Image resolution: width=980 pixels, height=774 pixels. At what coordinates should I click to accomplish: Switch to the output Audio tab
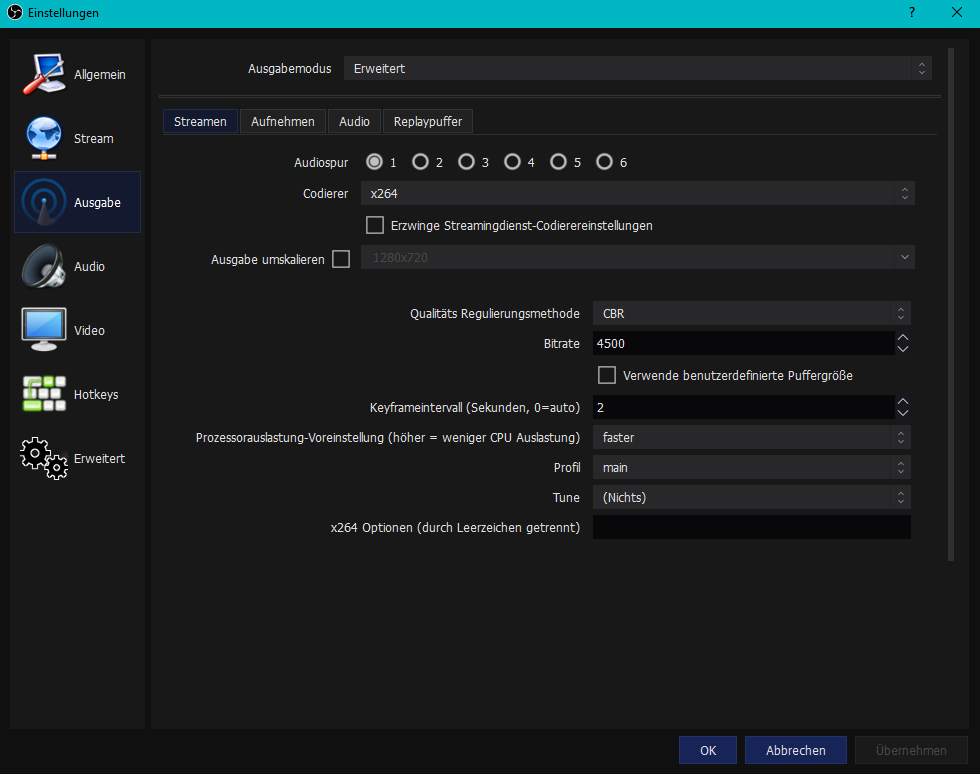354,121
